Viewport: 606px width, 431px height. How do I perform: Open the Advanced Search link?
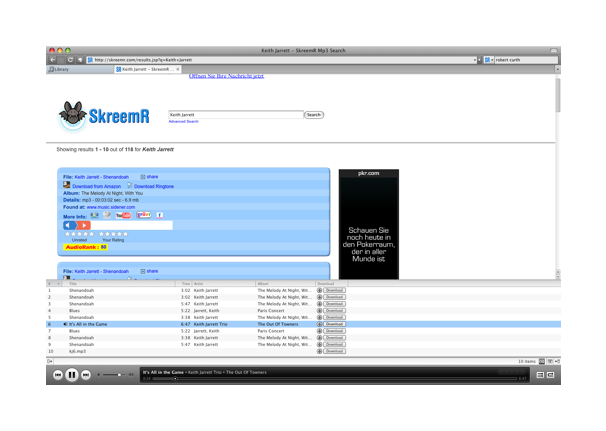point(184,121)
